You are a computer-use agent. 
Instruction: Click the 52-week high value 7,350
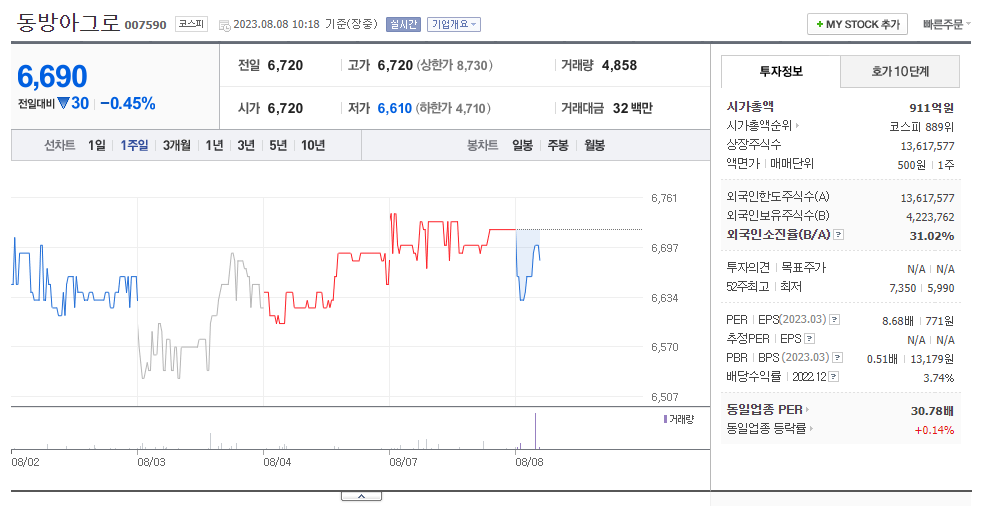click(x=903, y=288)
